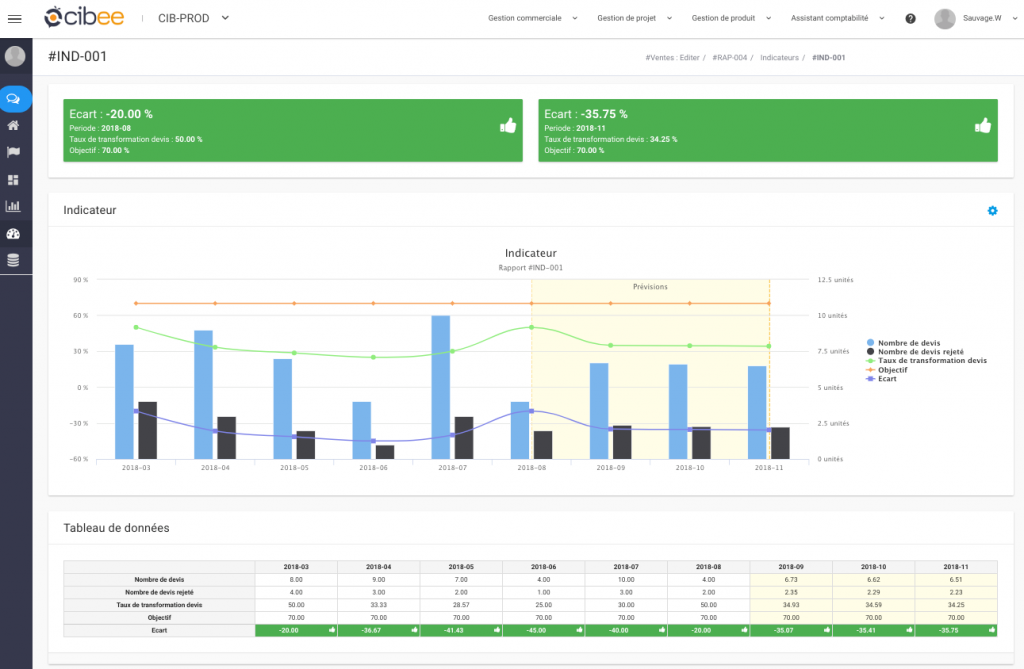The width and height of the screenshot is (1024, 669).
Task: Click the thumbs-up in the -20.00 Ecart cell for 2018-03
Action: (x=332, y=630)
